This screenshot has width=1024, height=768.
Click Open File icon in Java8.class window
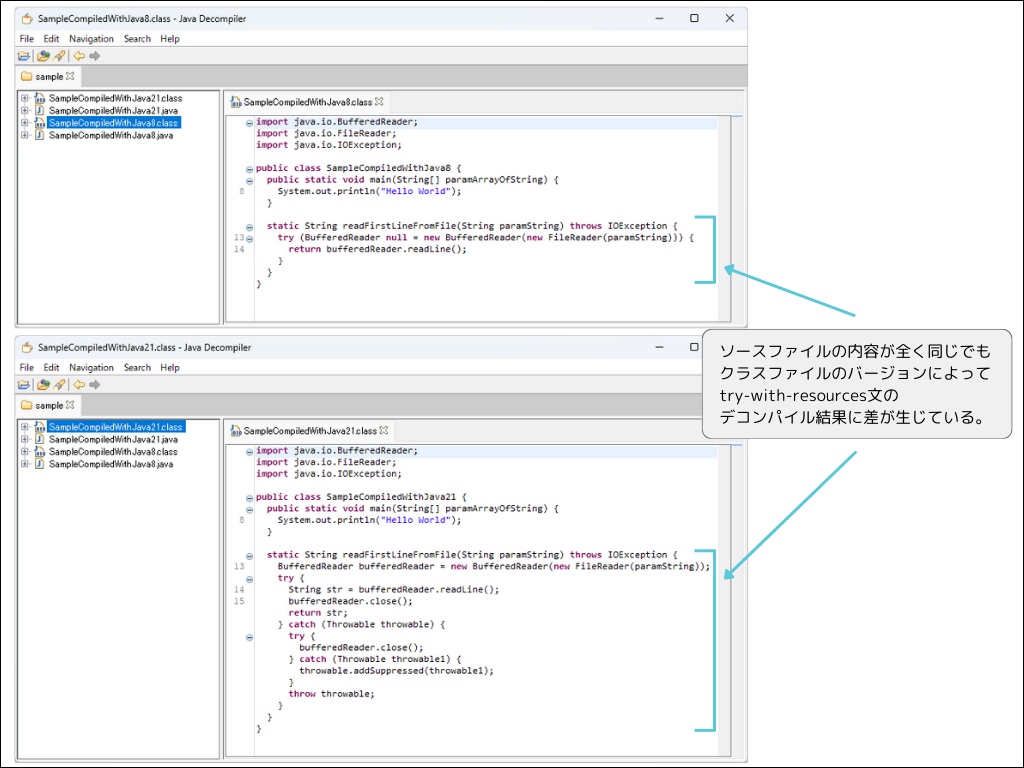[x=24, y=56]
